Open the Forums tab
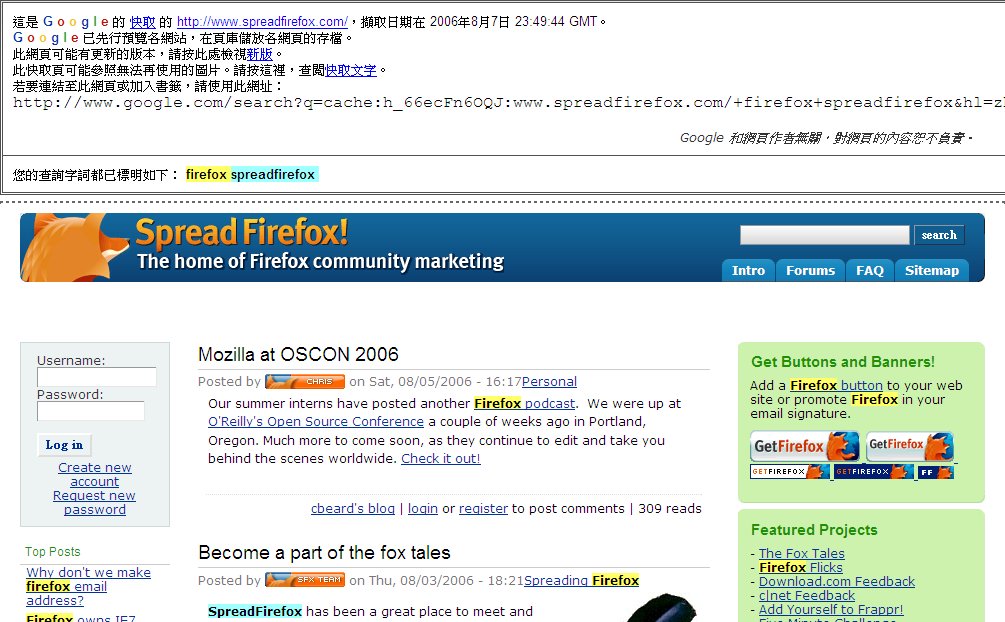Image resolution: width=1005 pixels, height=622 pixels. 810,271
